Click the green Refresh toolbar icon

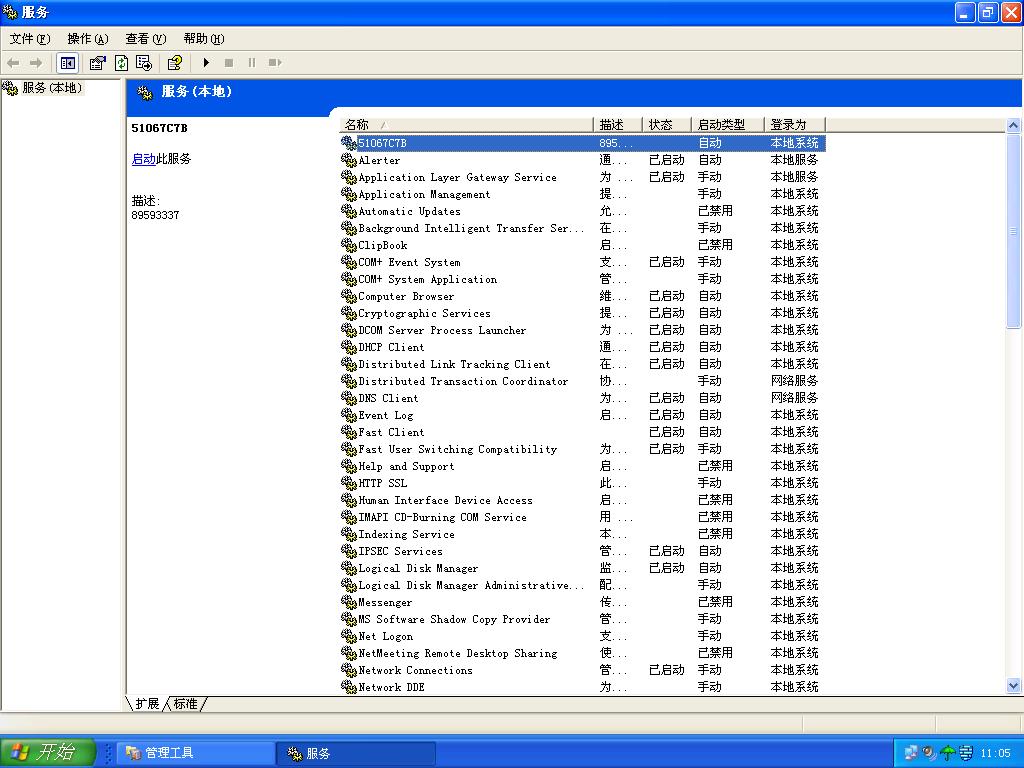coord(121,63)
